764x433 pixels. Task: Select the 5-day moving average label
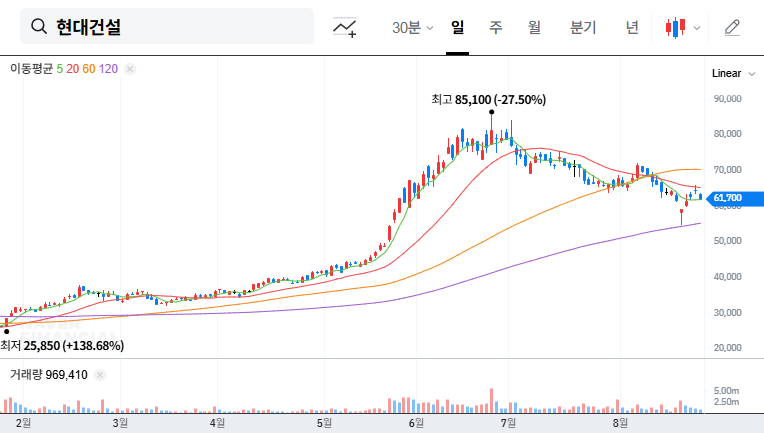click(x=59, y=69)
